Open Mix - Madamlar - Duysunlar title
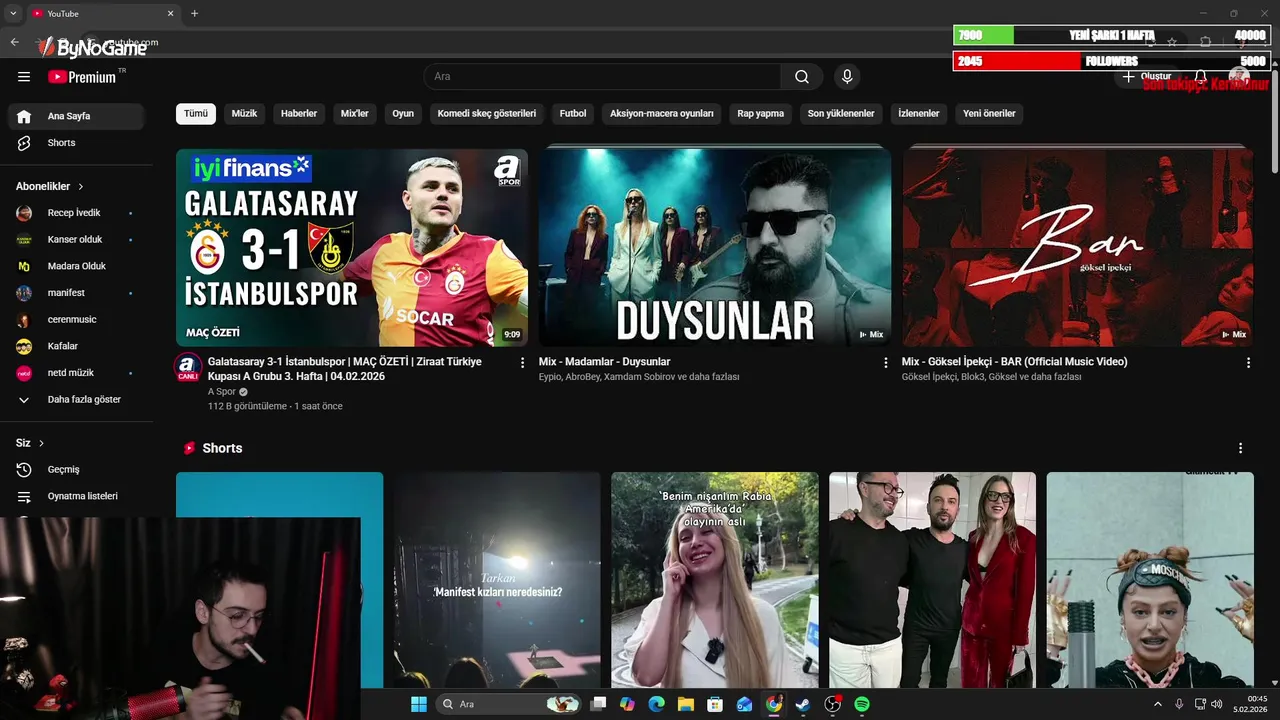The image size is (1280, 720). coord(604,362)
